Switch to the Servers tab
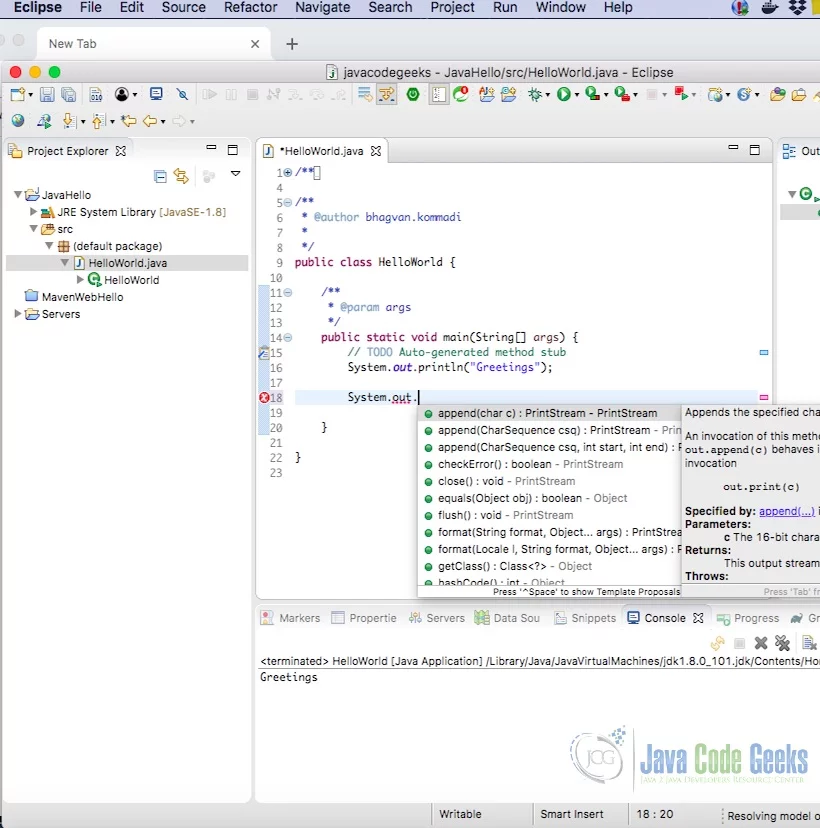The image size is (820, 828). [437, 618]
